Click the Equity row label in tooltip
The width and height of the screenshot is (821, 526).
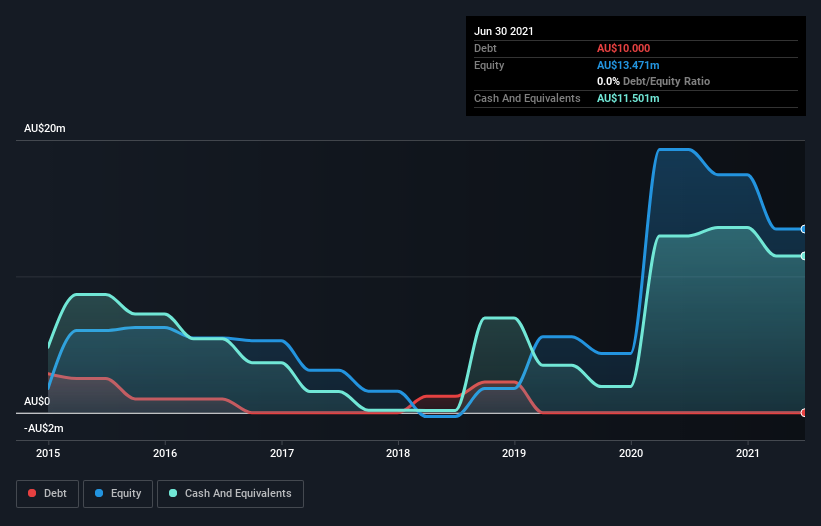pos(489,65)
